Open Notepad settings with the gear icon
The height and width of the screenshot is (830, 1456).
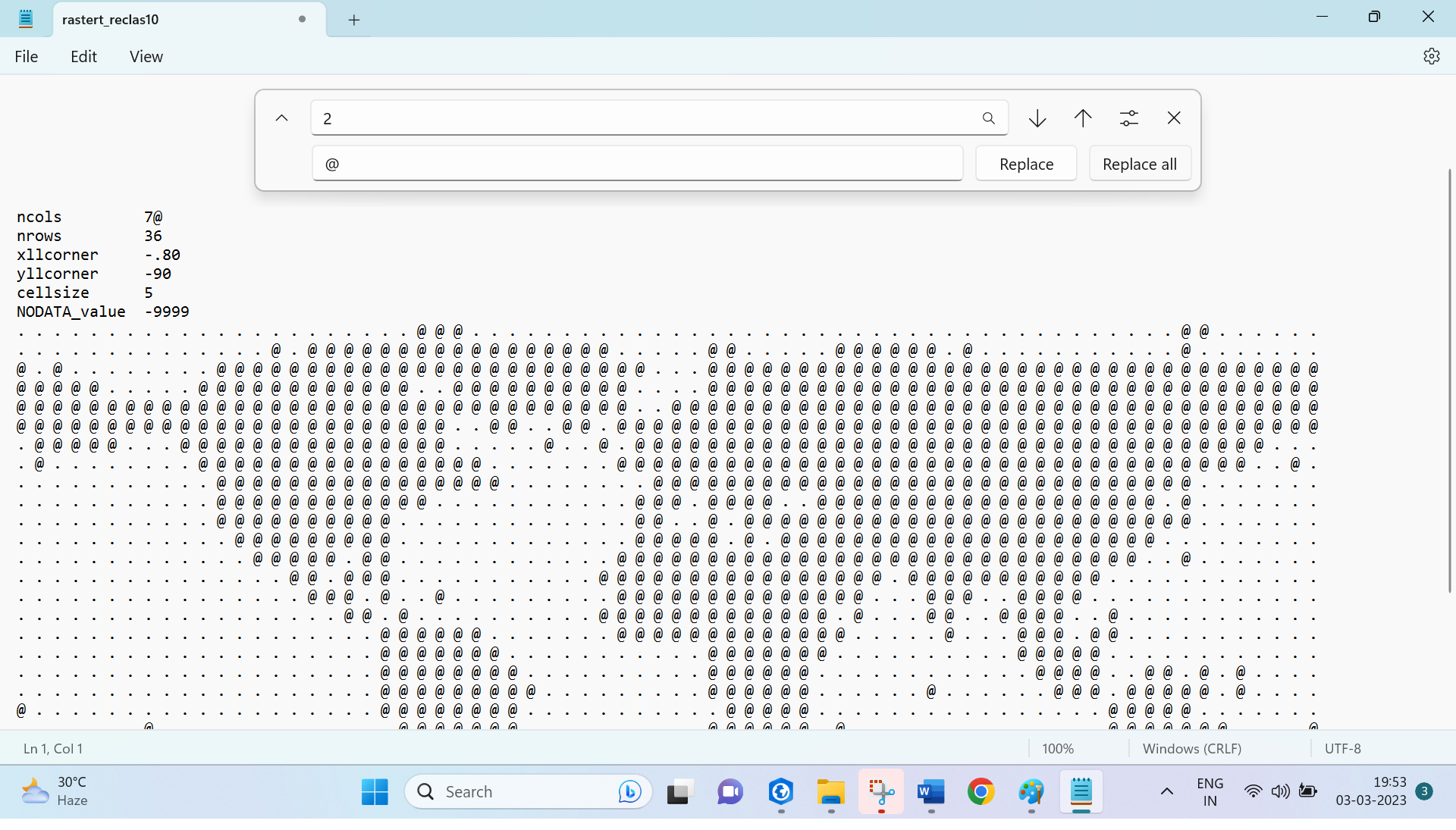pyautogui.click(x=1432, y=55)
